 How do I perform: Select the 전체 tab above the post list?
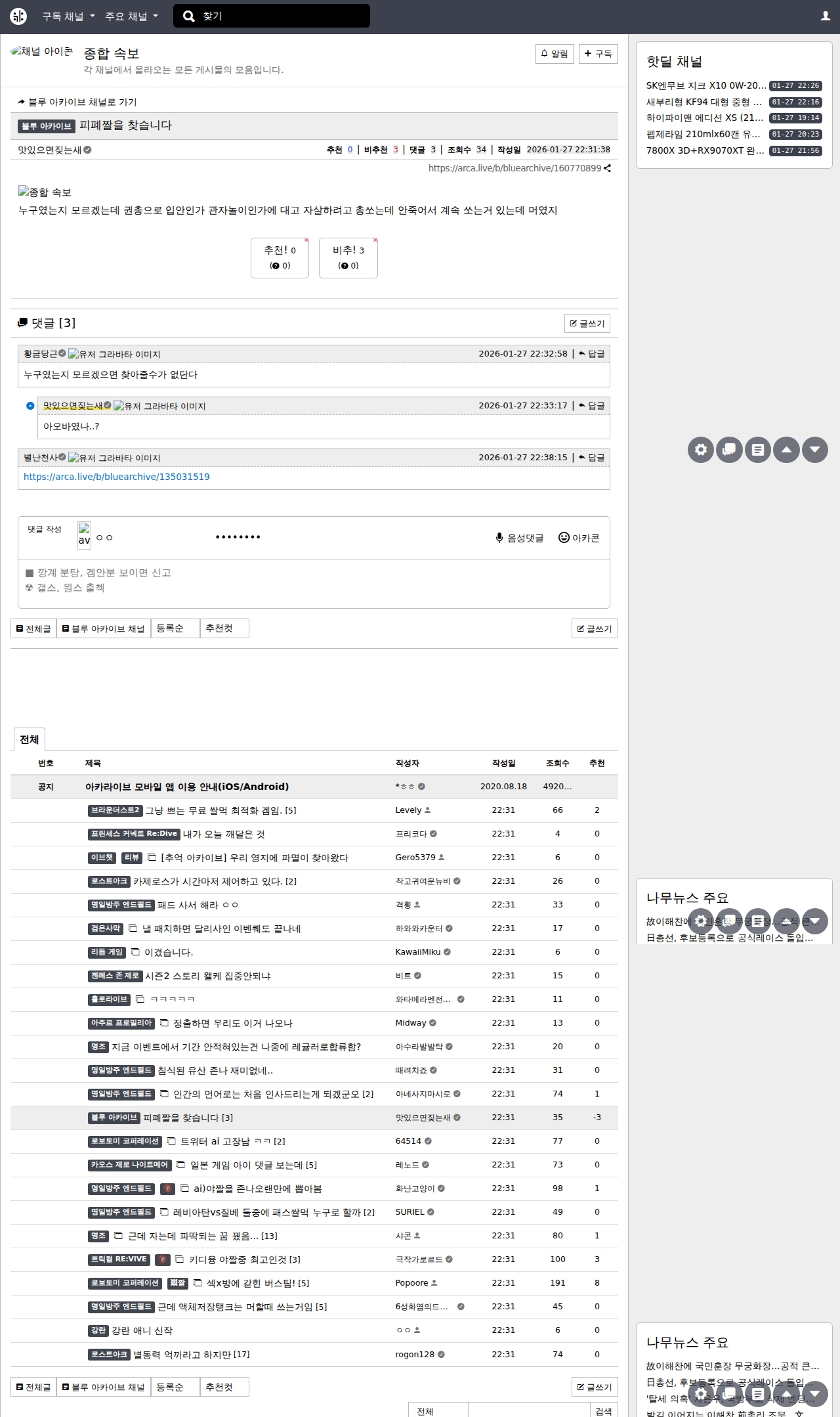pos(30,739)
